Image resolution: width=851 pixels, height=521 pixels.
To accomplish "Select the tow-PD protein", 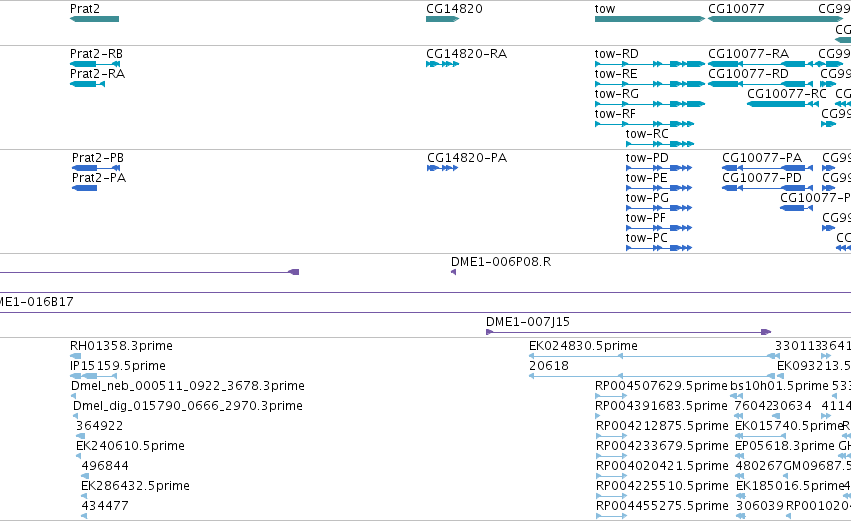I will pos(659,168).
